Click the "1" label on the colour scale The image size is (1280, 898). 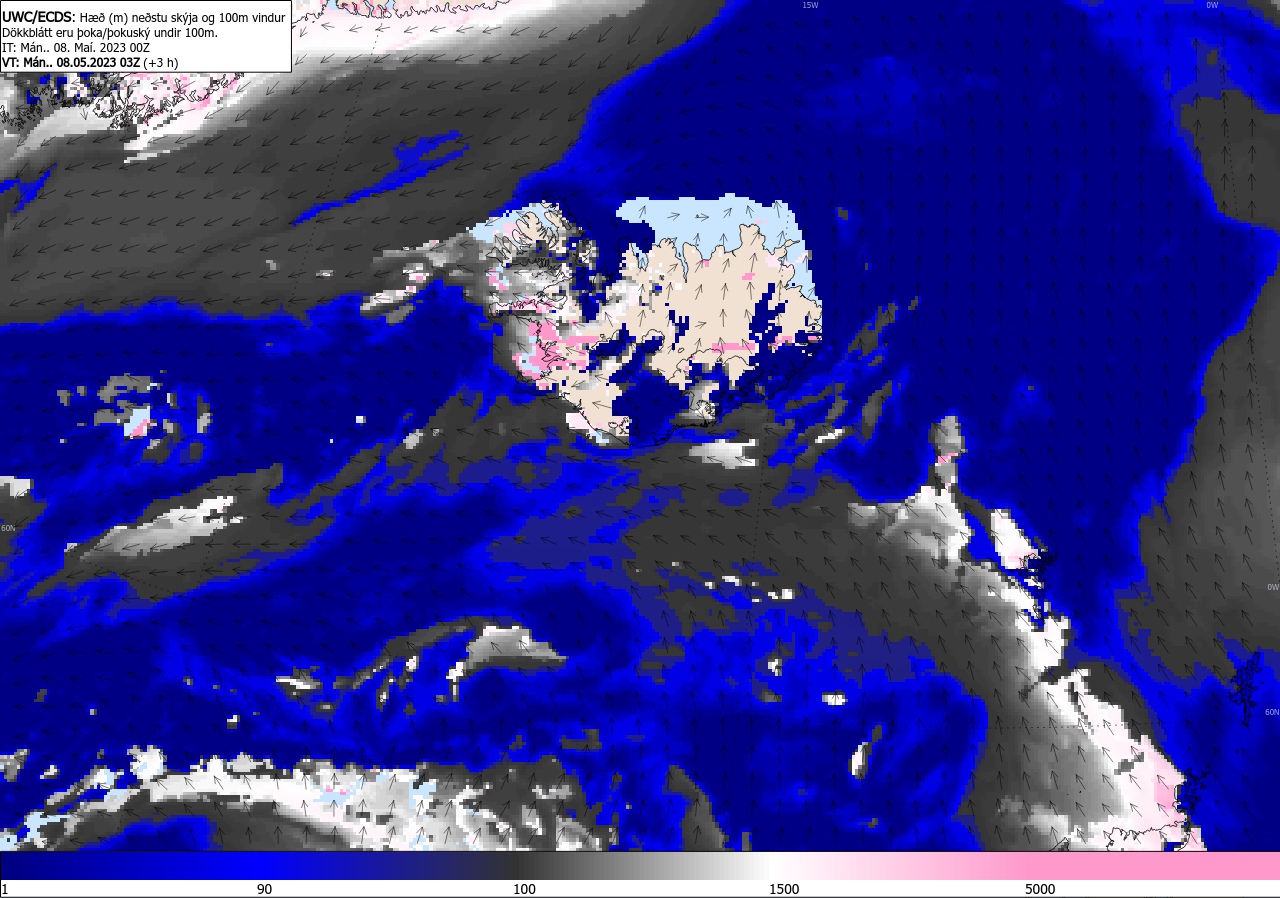point(5,889)
